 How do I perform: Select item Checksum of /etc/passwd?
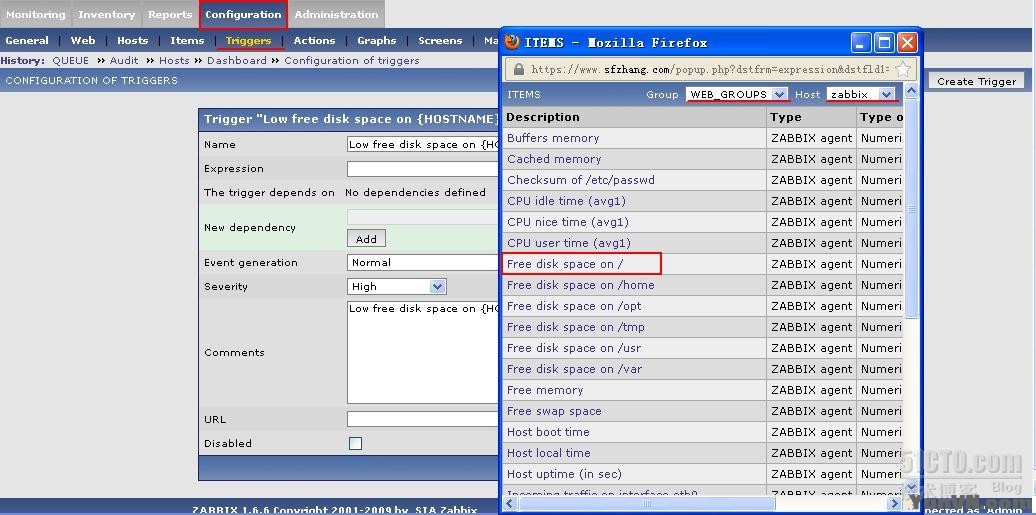click(x=581, y=180)
